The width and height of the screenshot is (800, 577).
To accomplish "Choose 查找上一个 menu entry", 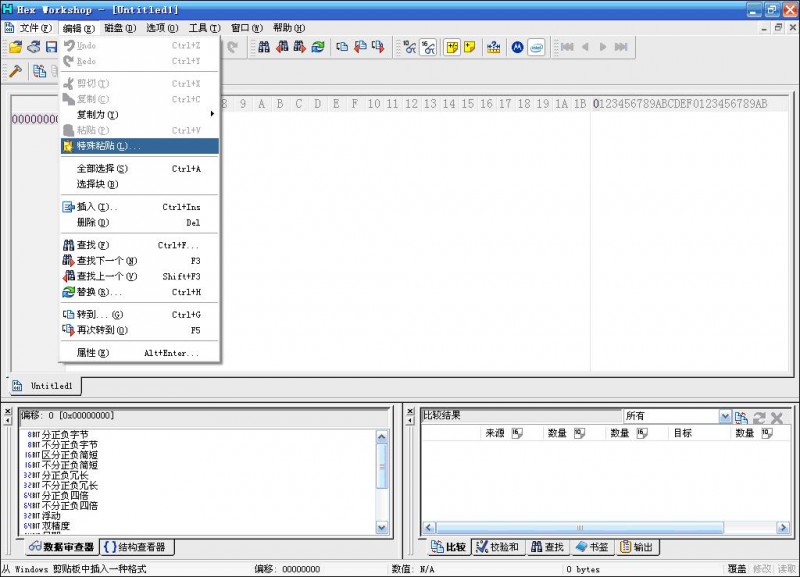I will [x=139, y=277].
